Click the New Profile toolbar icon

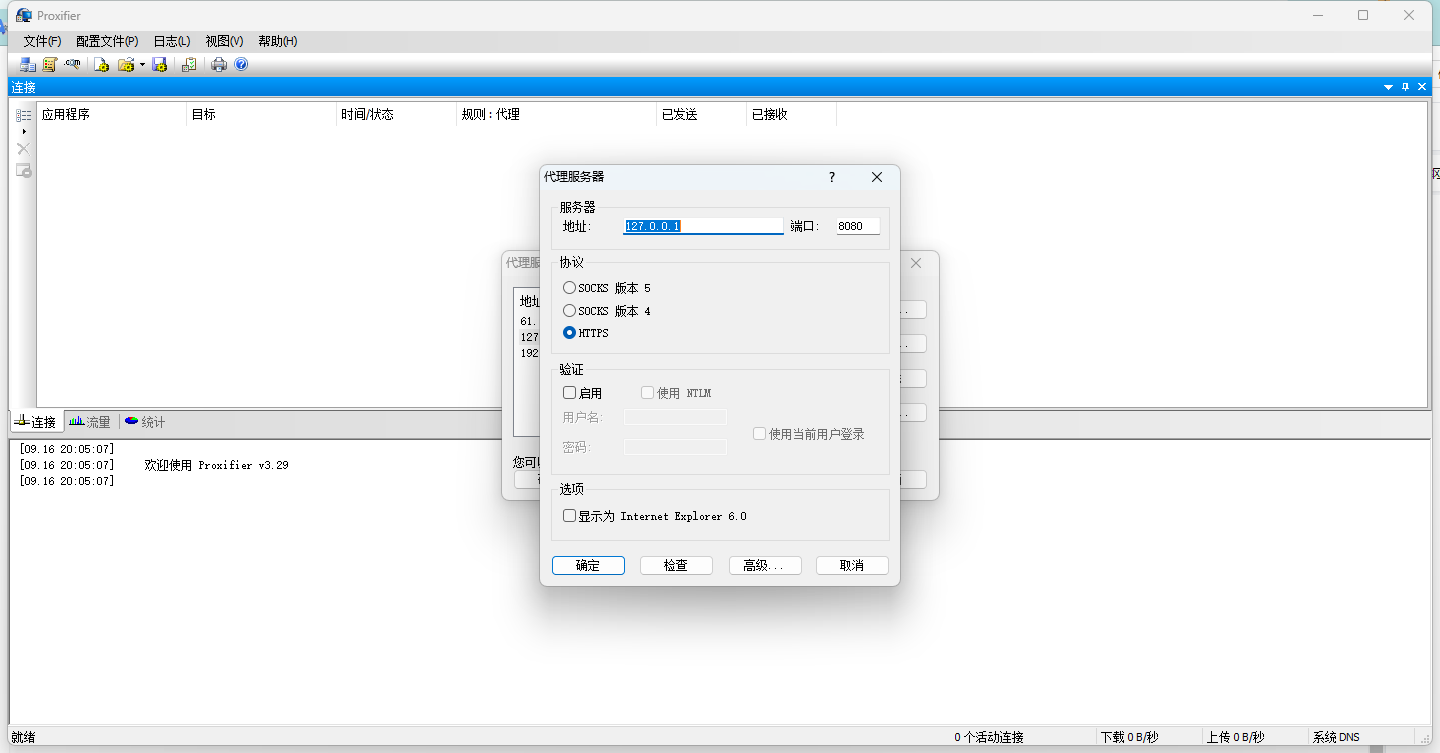point(101,65)
